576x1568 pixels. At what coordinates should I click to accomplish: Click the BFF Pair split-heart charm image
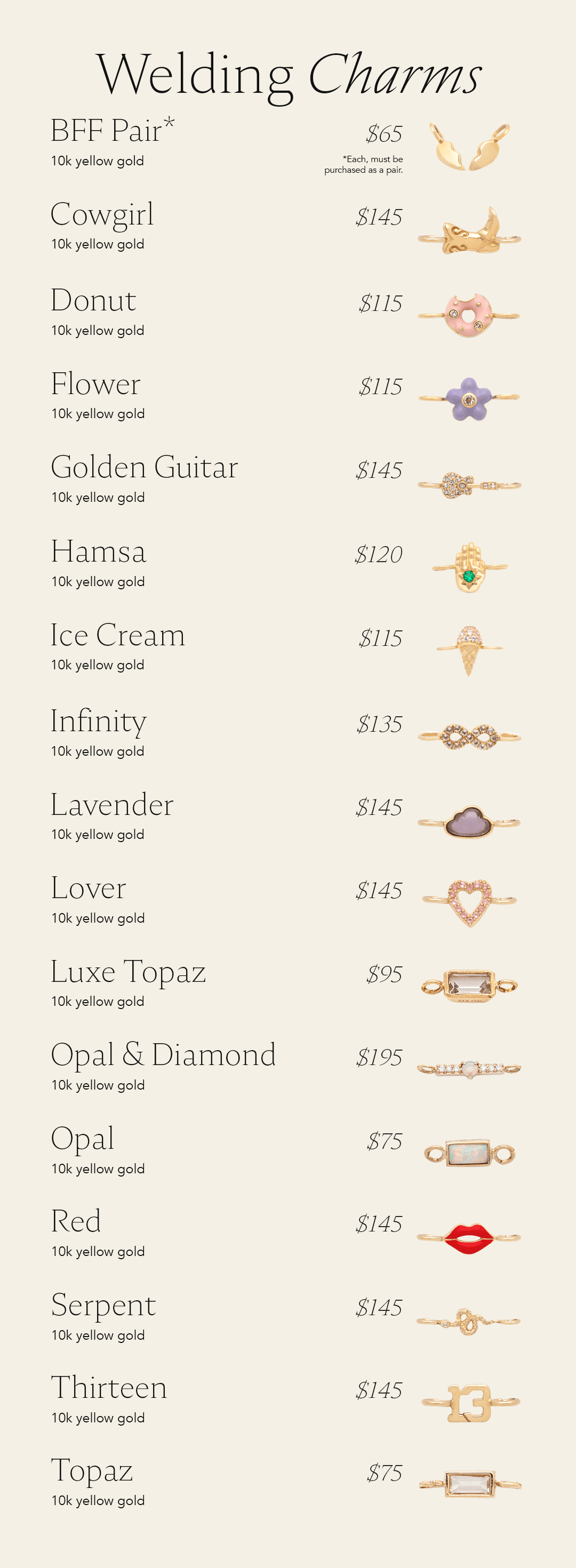[x=469, y=147]
